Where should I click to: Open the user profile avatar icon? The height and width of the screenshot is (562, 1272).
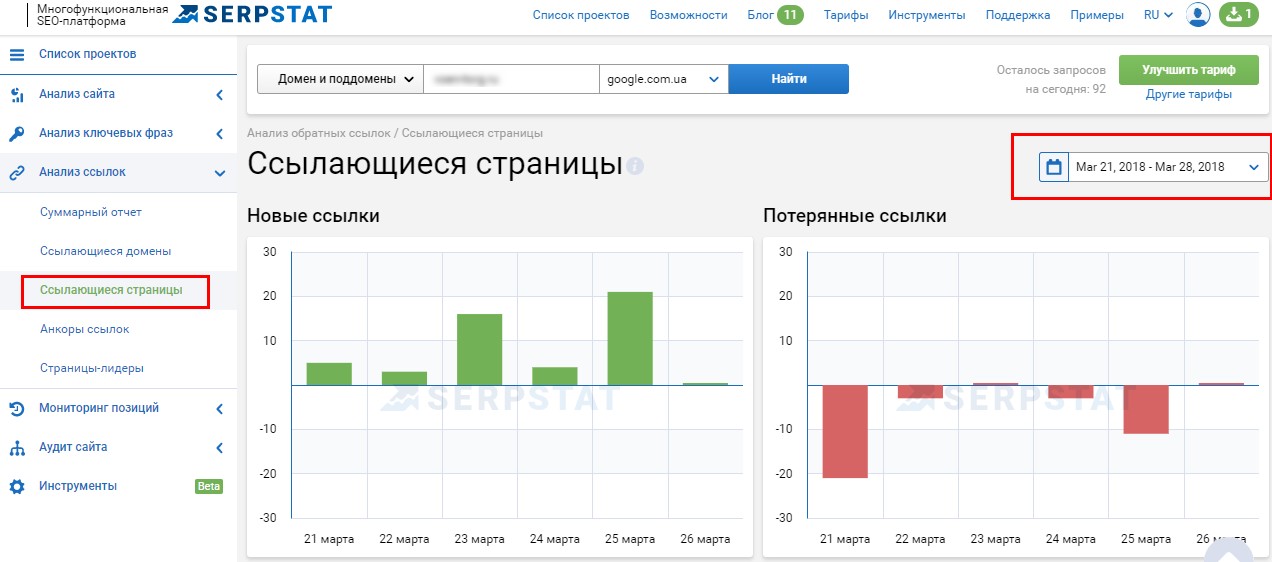coord(1198,15)
